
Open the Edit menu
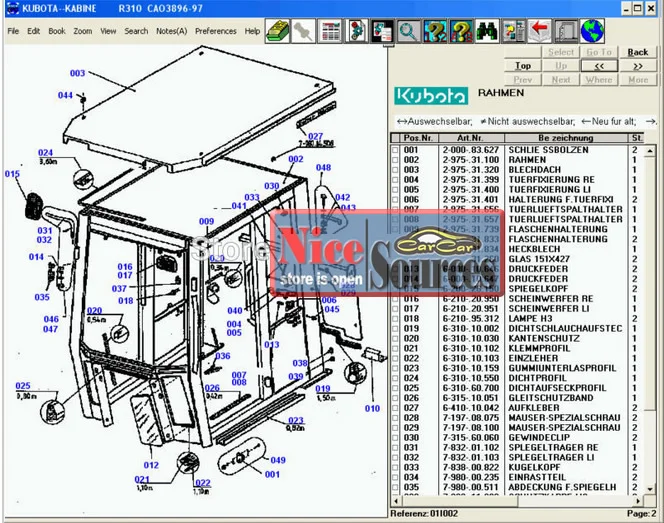(x=33, y=31)
